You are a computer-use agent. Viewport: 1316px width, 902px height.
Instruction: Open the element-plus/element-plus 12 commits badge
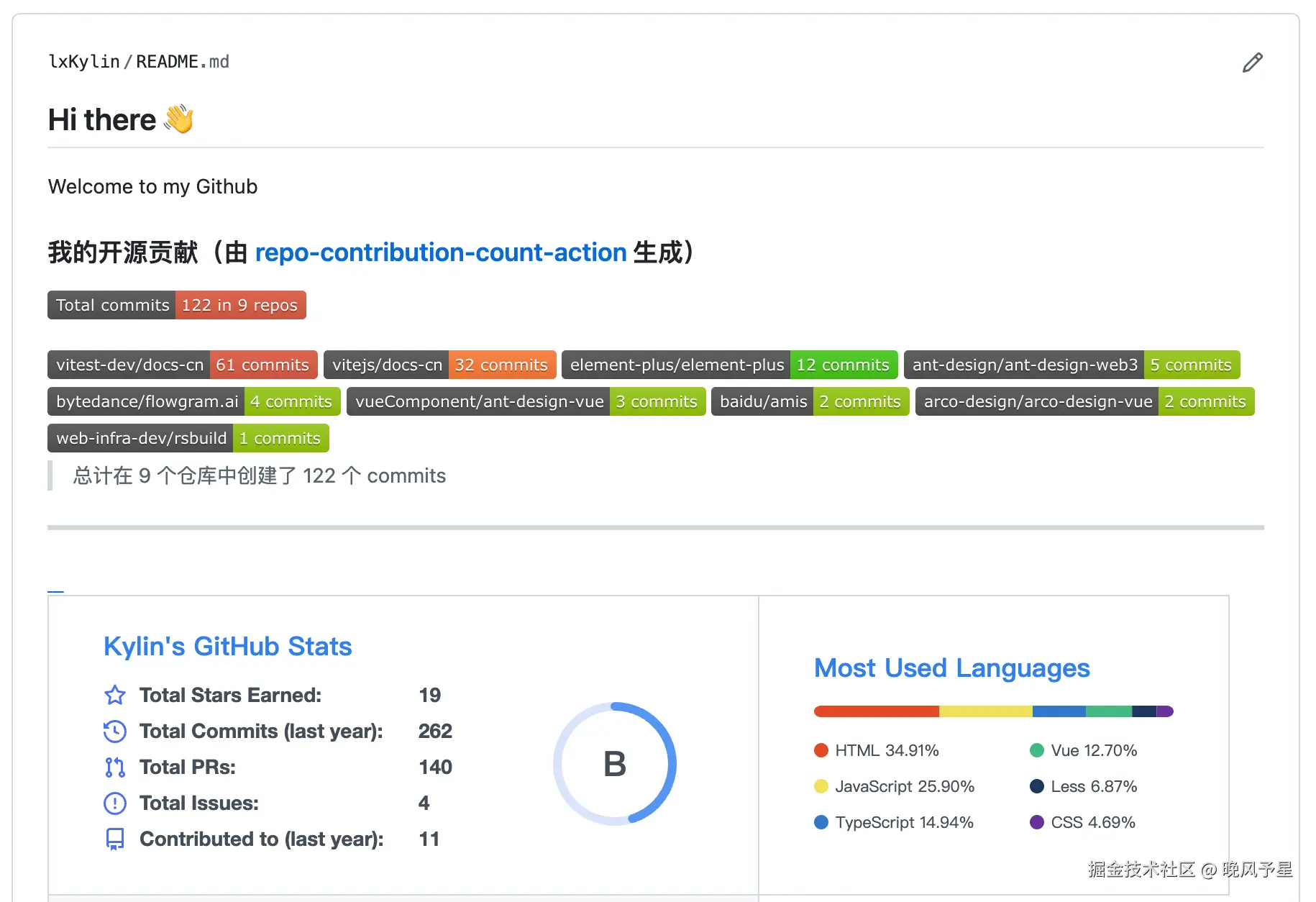tap(730, 365)
